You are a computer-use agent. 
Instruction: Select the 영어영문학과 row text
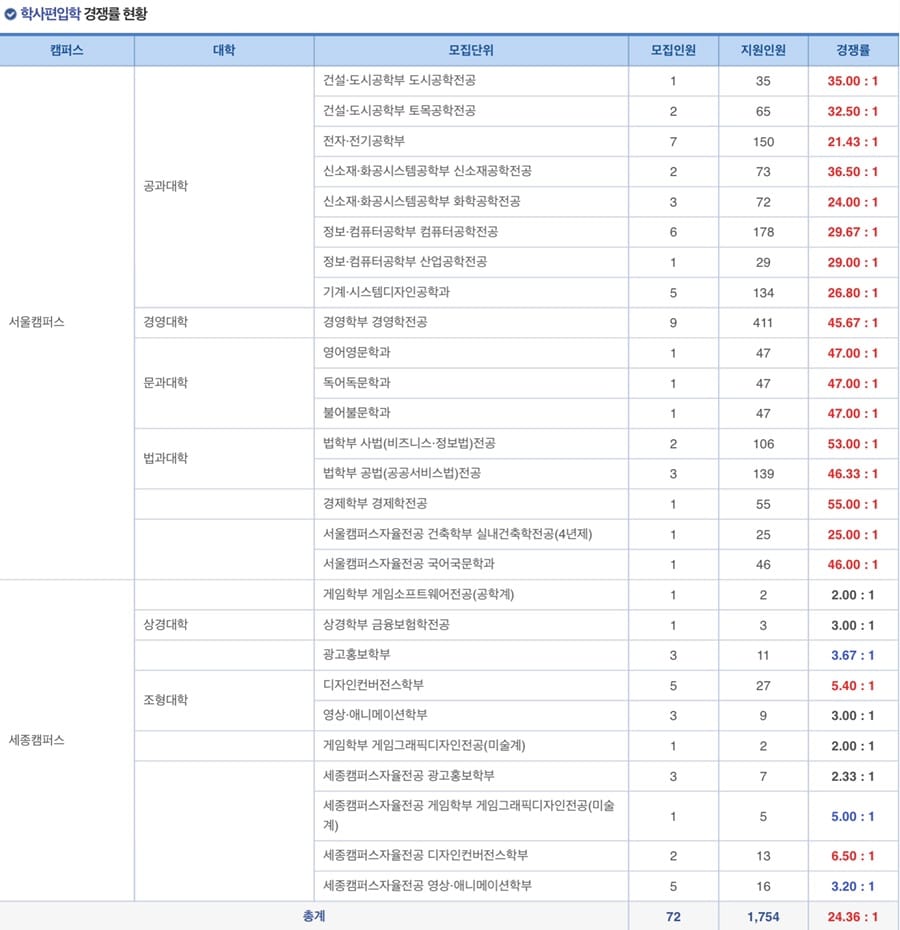357,352
